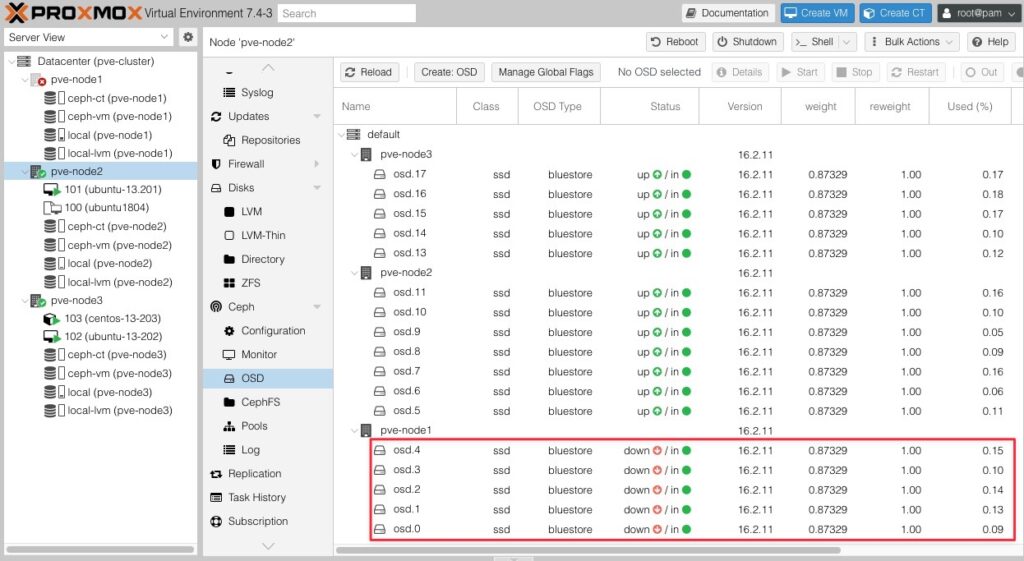
Task: Click the Search input field
Action: click(x=347, y=13)
